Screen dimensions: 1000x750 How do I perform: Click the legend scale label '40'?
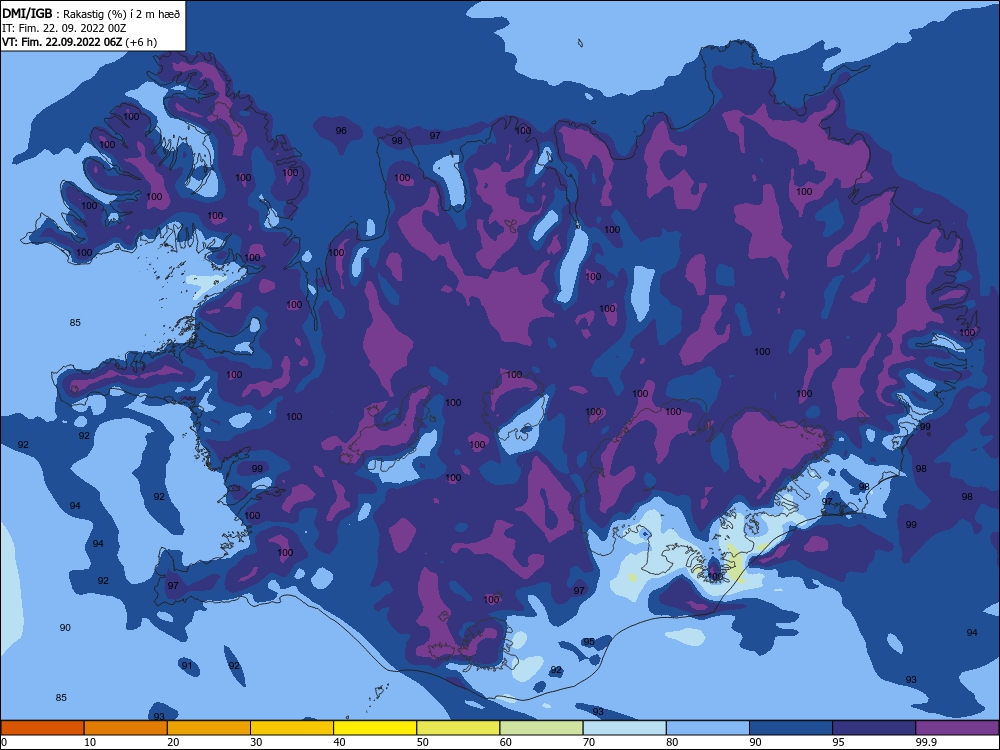click(339, 742)
